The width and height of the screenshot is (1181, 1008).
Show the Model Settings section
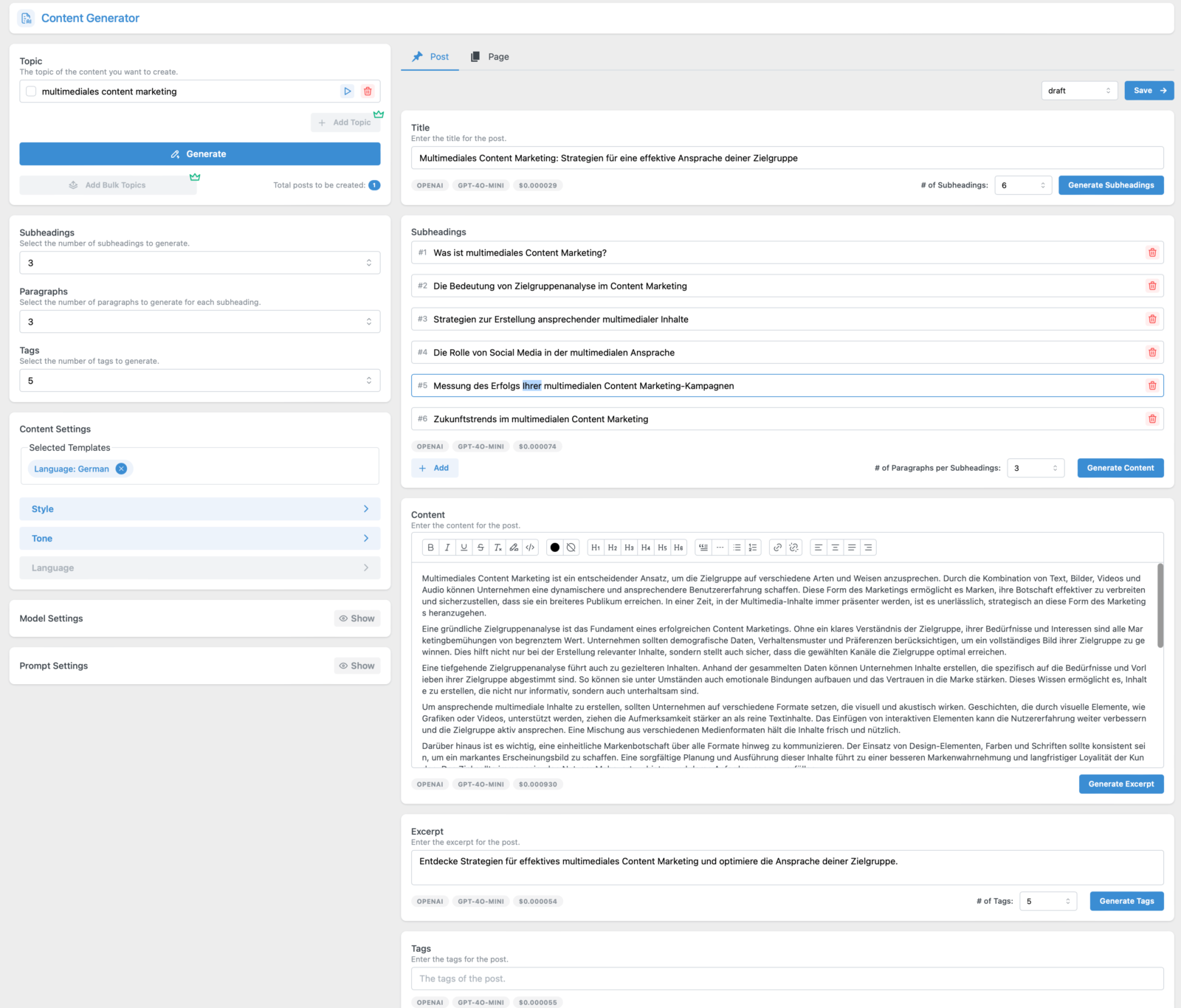click(x=357, y=618)
